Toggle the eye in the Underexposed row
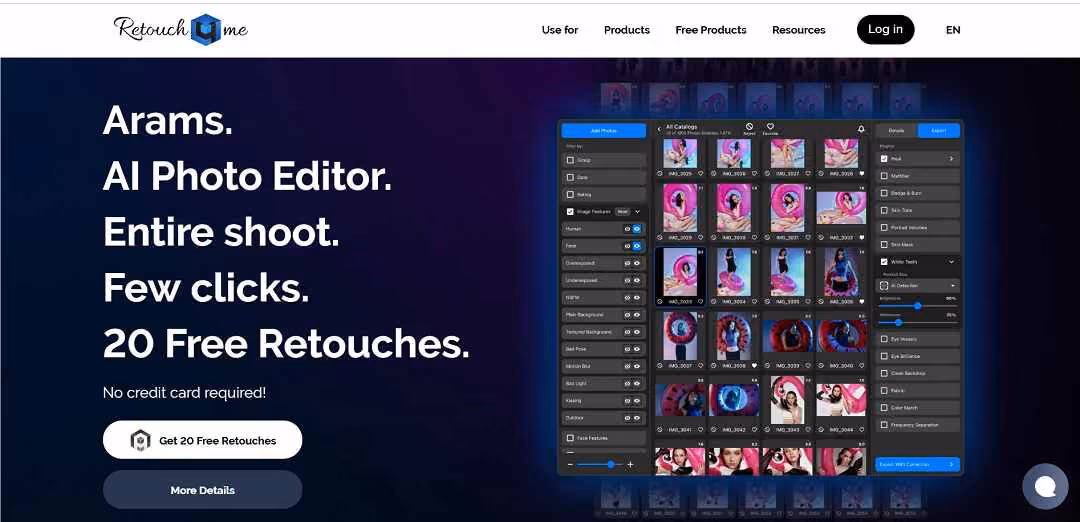 (x=637, y=280)
